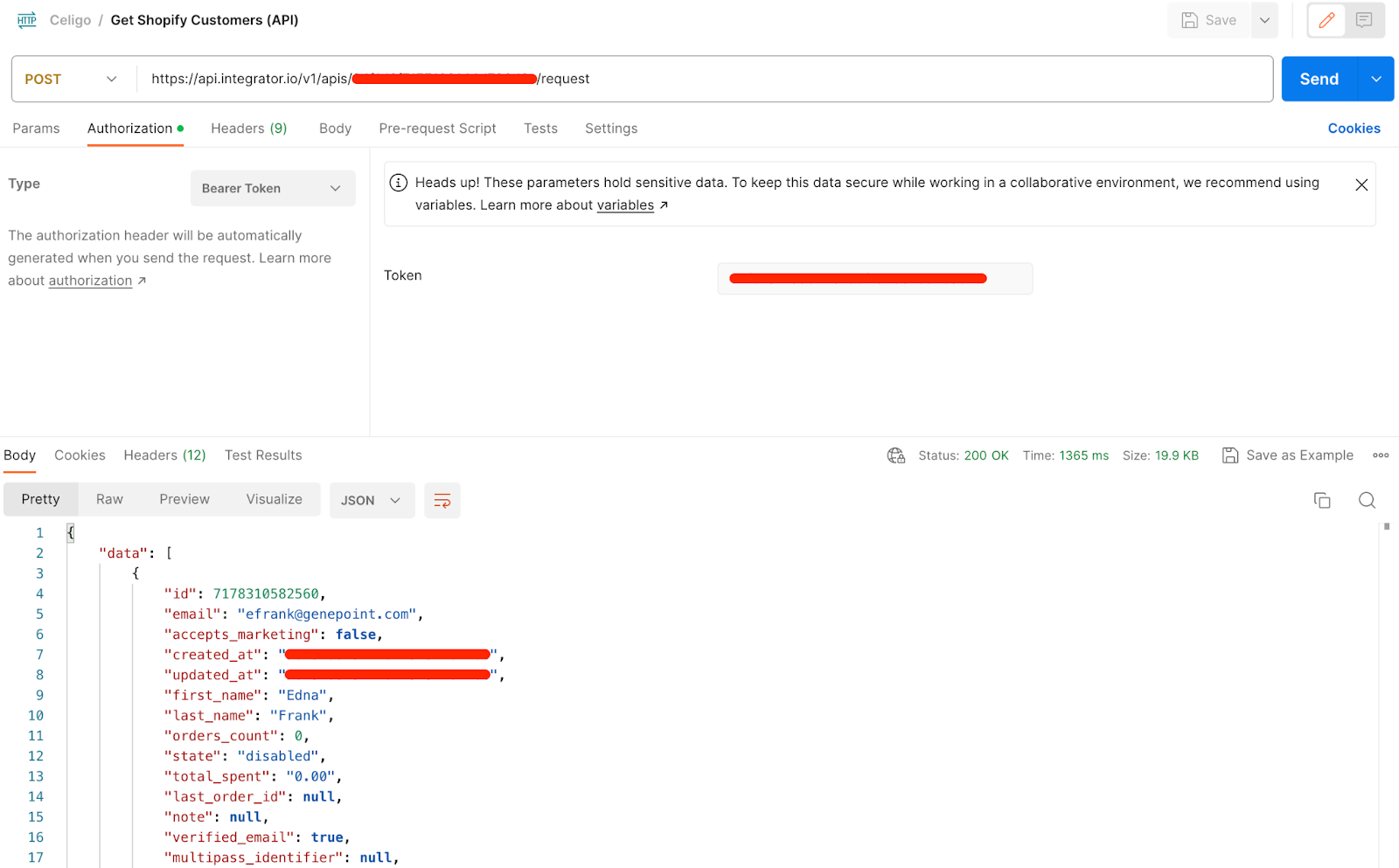The width and height of the screenshot is (1399, 868).
Task: Open the Bearer Token type dropdown
Action: 272,188
